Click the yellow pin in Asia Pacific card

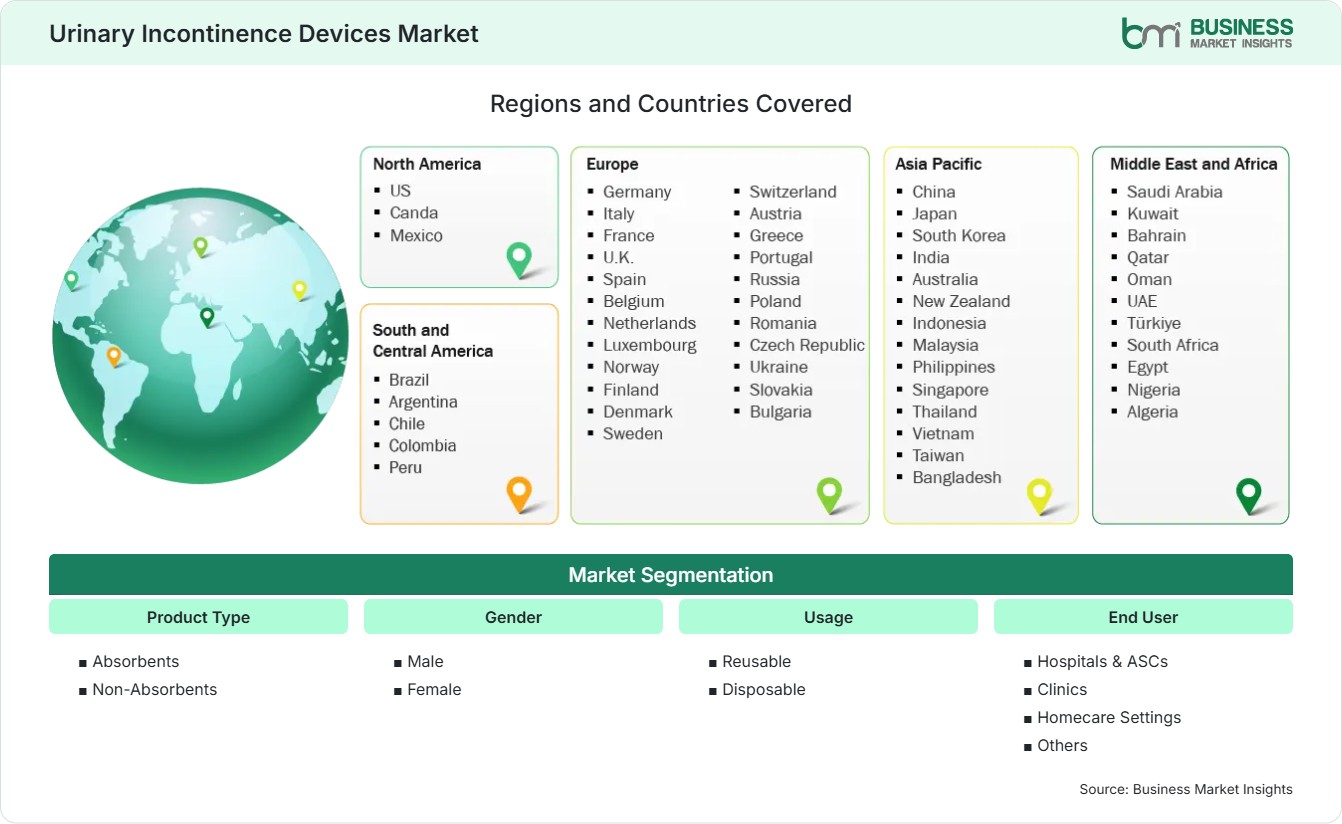tap(1040, 495)
